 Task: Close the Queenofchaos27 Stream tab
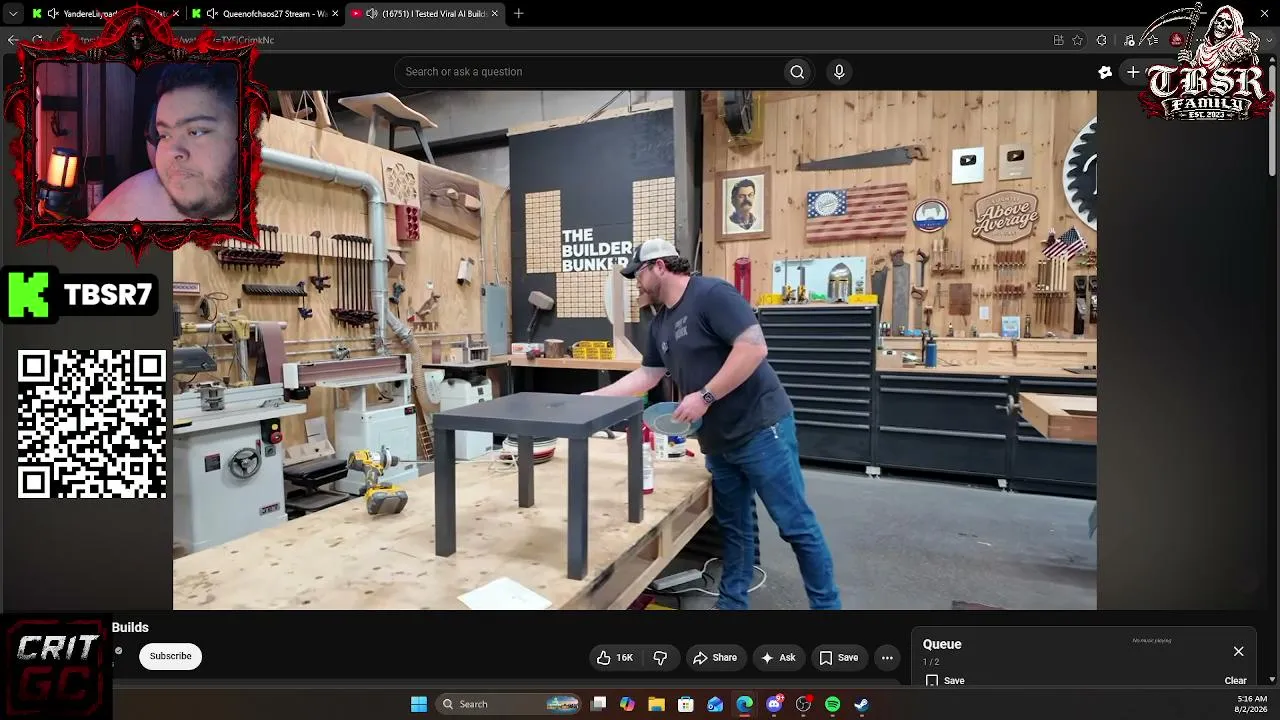[334, 14]
